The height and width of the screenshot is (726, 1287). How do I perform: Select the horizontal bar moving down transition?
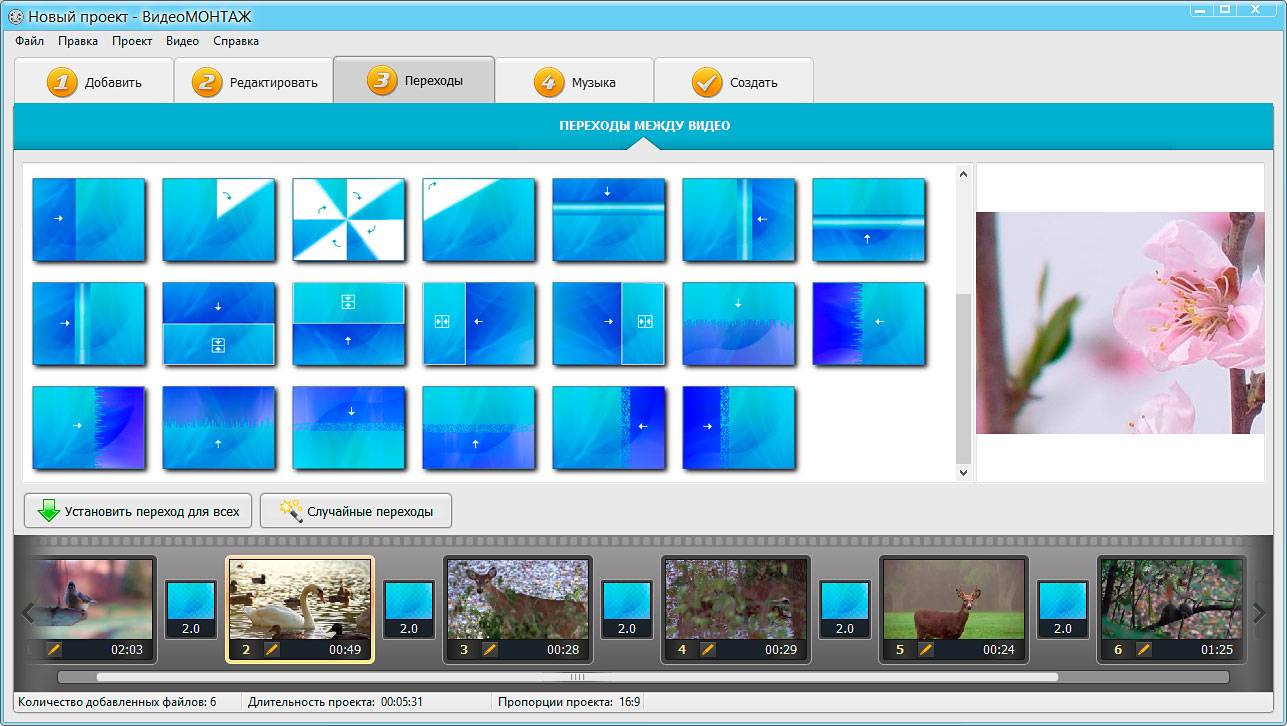(609, 220)
